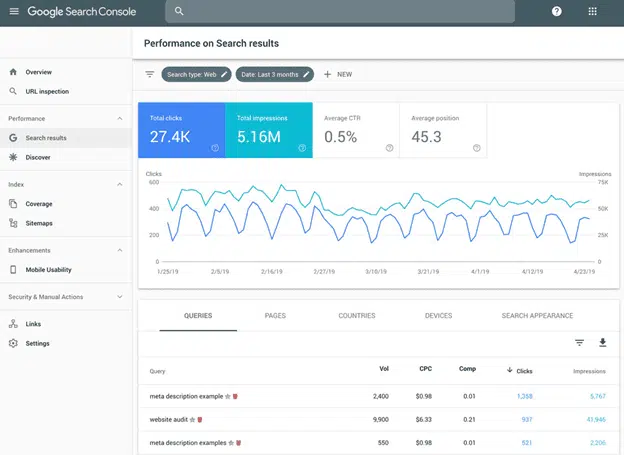Click the Discover asterisk icon
Image resolution: width=624 pixels, height=455 pixels.
click(13, 157)
